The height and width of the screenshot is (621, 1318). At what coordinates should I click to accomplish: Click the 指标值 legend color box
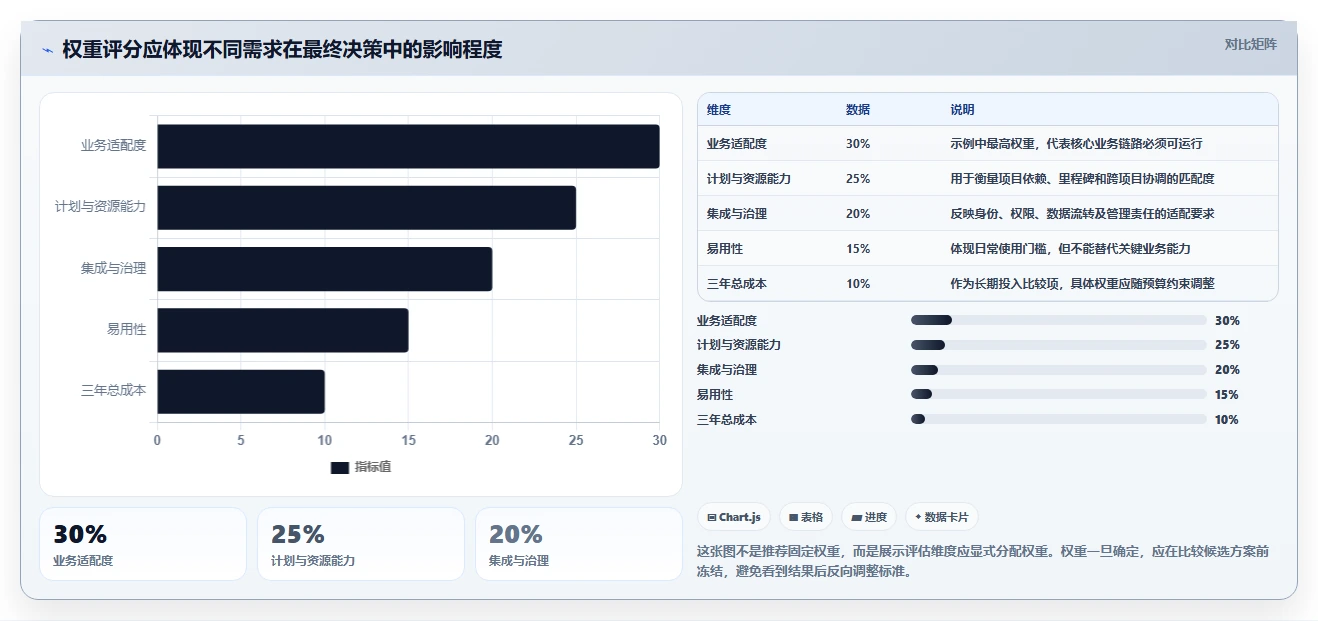[x=339, y=467]
